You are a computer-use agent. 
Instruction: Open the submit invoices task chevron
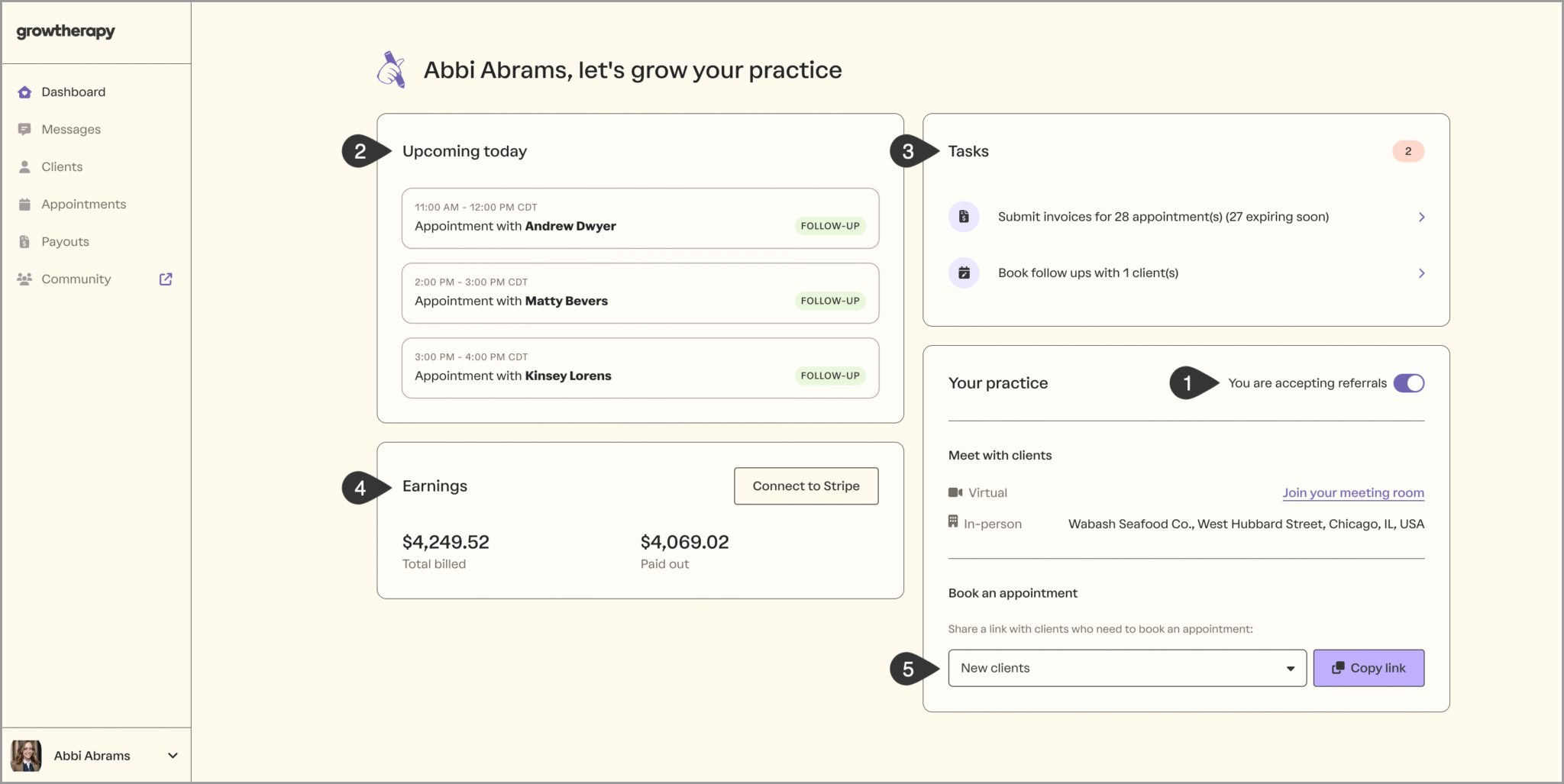1421,218
